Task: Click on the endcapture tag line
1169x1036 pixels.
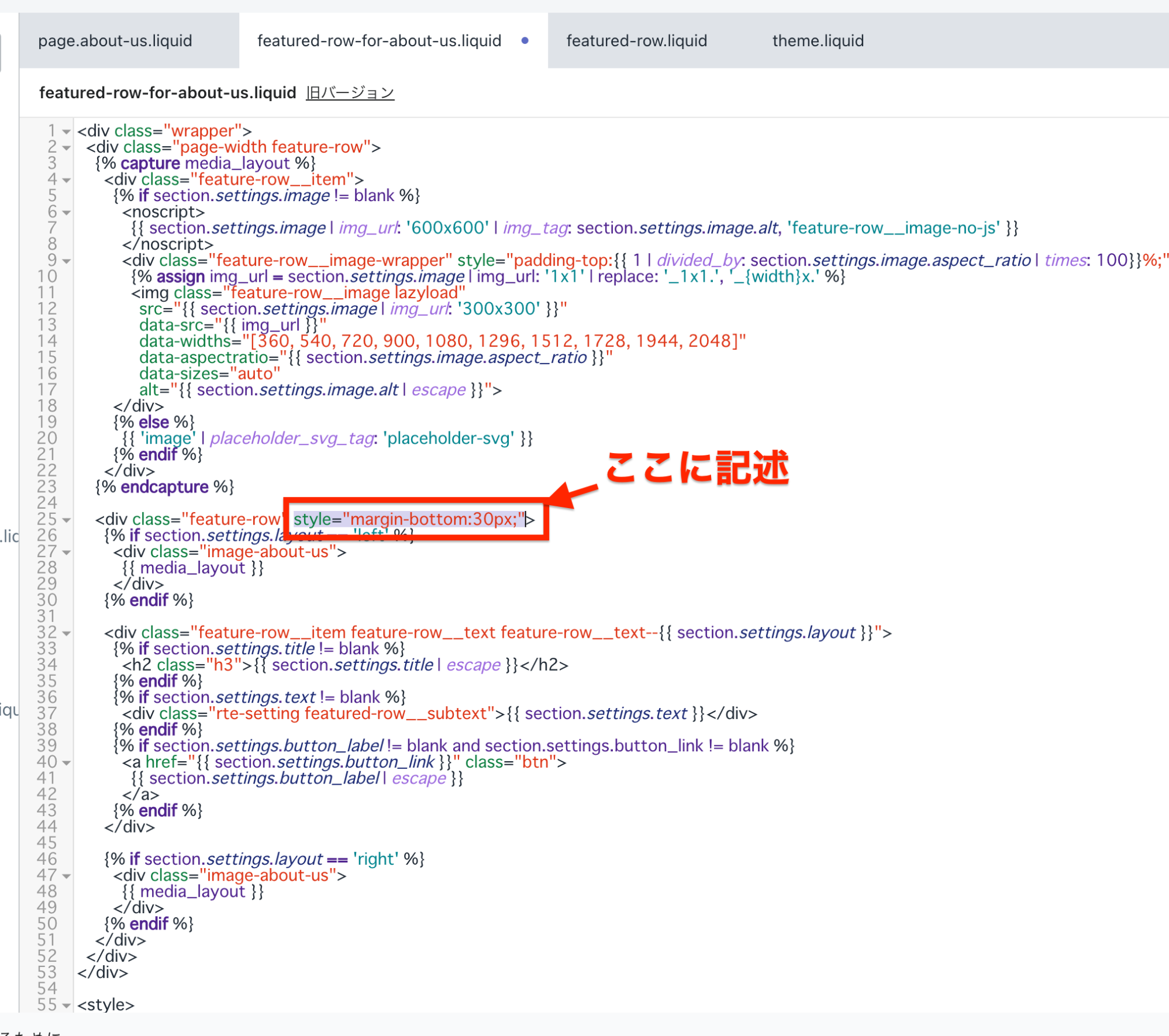Action: click(164, 487)
